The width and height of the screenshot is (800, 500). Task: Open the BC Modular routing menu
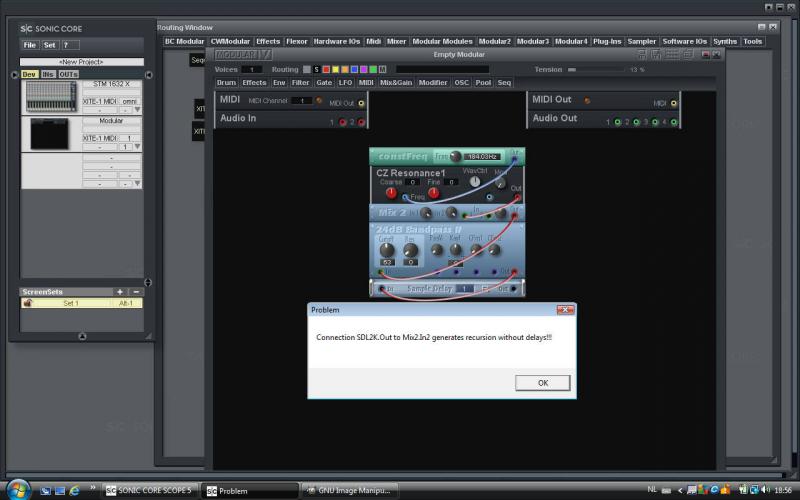pyautogui.click(x=184, y=41)
